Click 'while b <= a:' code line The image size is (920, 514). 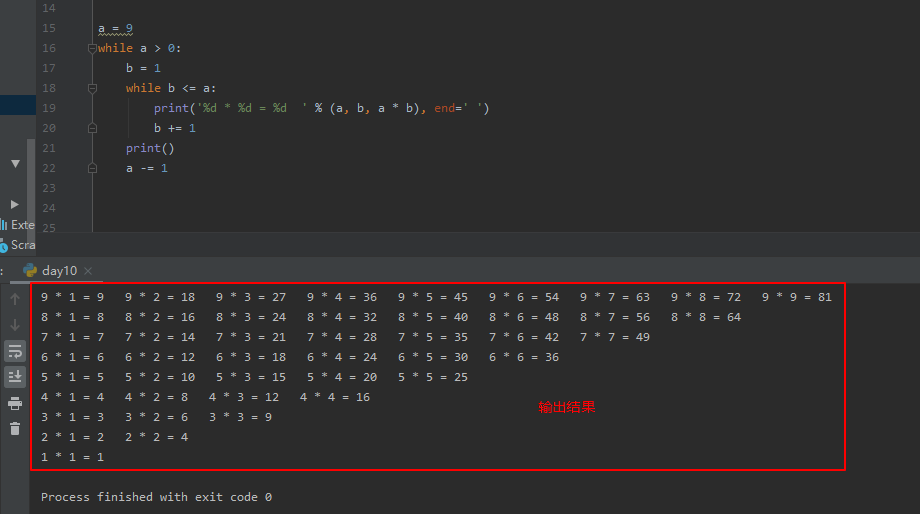[171, 88]
